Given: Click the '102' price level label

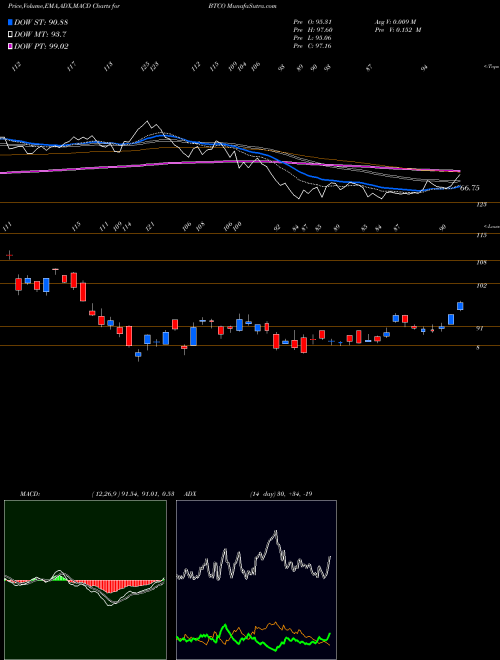Looking at the screenshot, I should click(481, 286).
